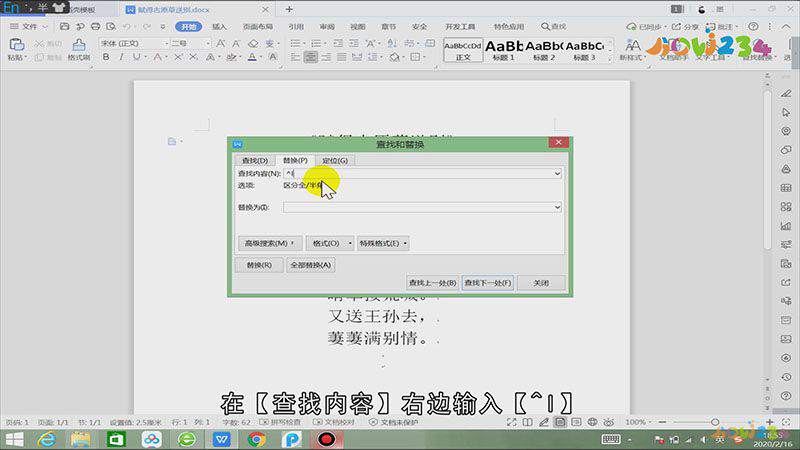Apply the 正文 style

click(x=463, y=50)
